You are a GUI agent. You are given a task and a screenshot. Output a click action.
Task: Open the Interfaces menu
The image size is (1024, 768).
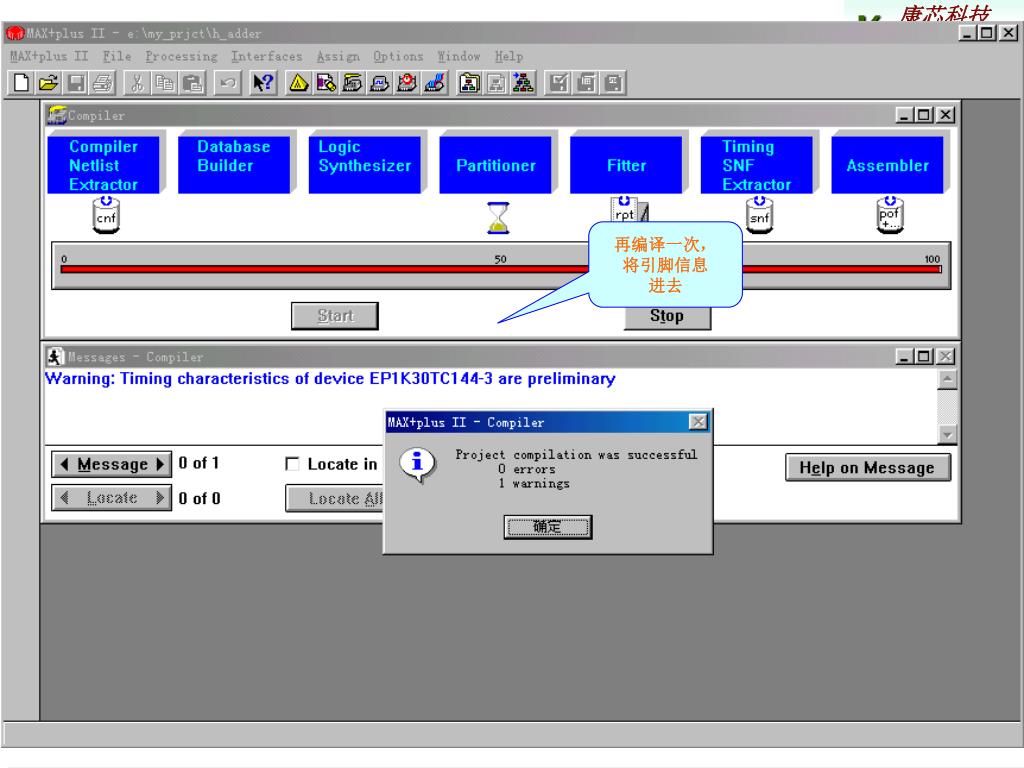[266, 56]
